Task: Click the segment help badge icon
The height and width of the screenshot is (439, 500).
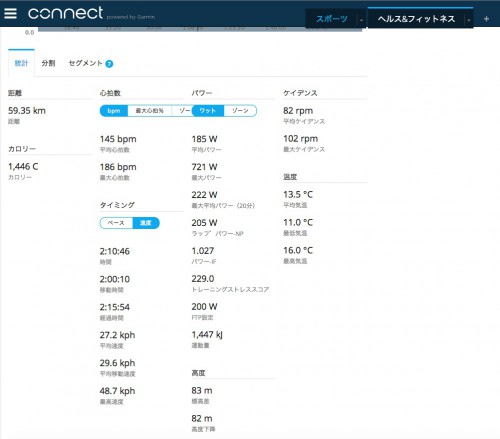Action: coord(109,64)
